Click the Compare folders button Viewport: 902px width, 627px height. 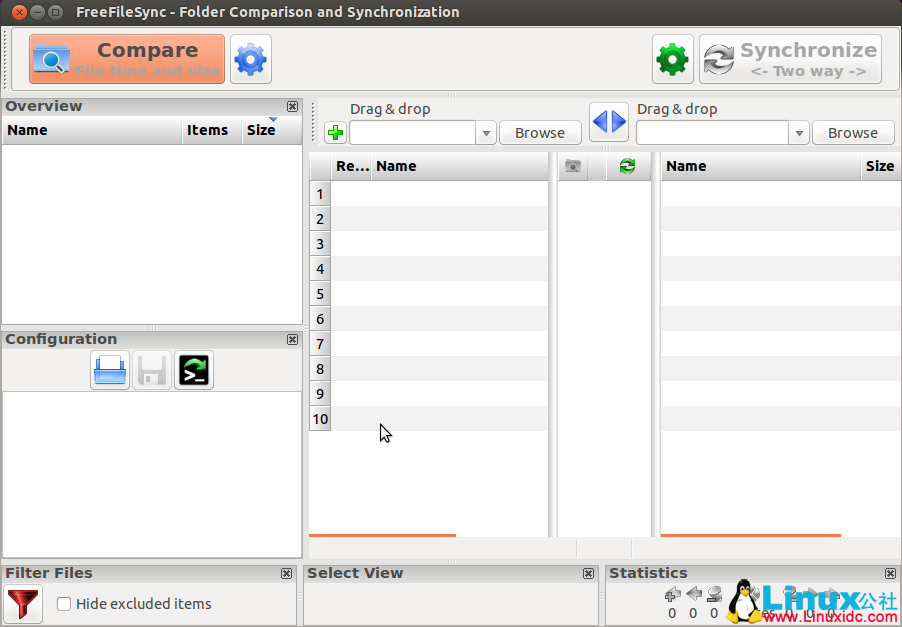coord(127,59)
